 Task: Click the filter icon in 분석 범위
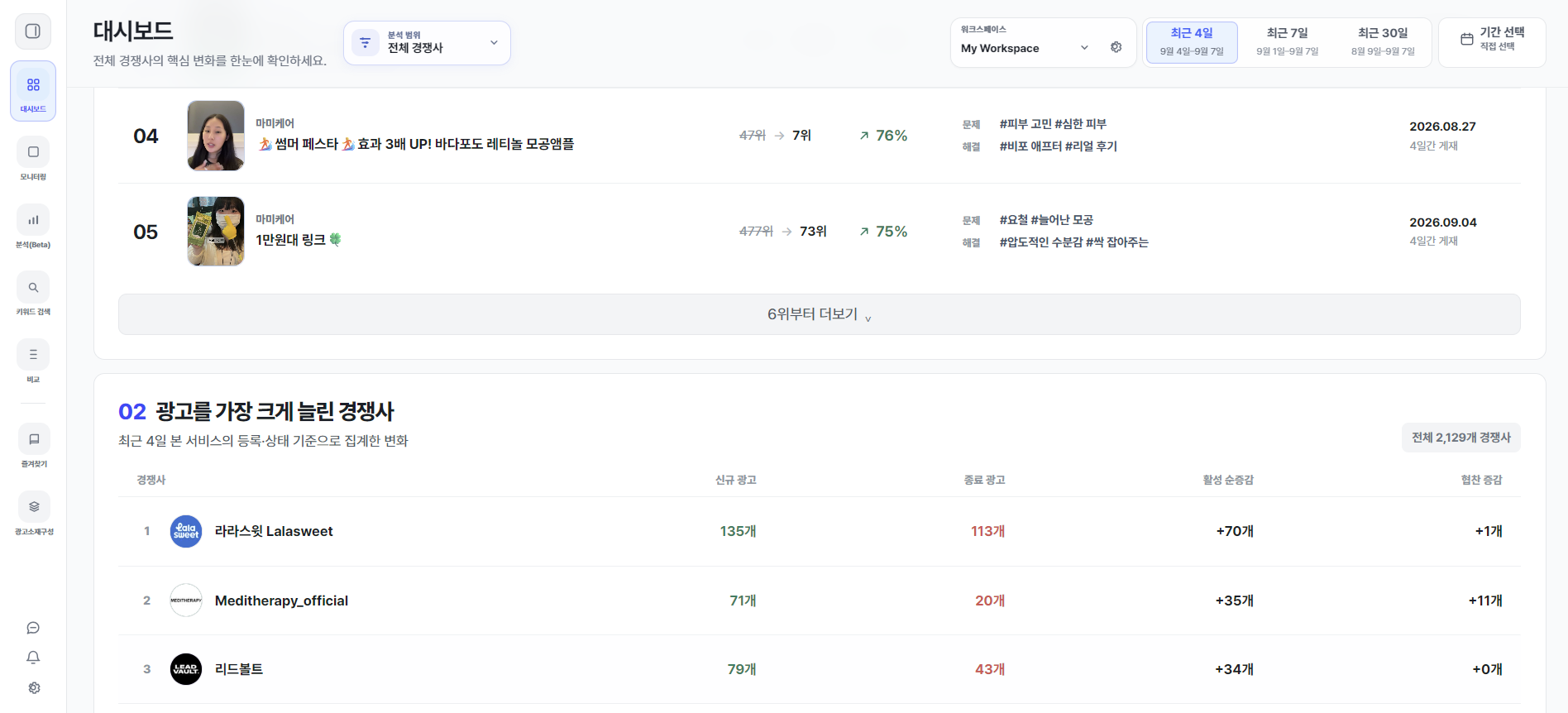tap(366, 42)
